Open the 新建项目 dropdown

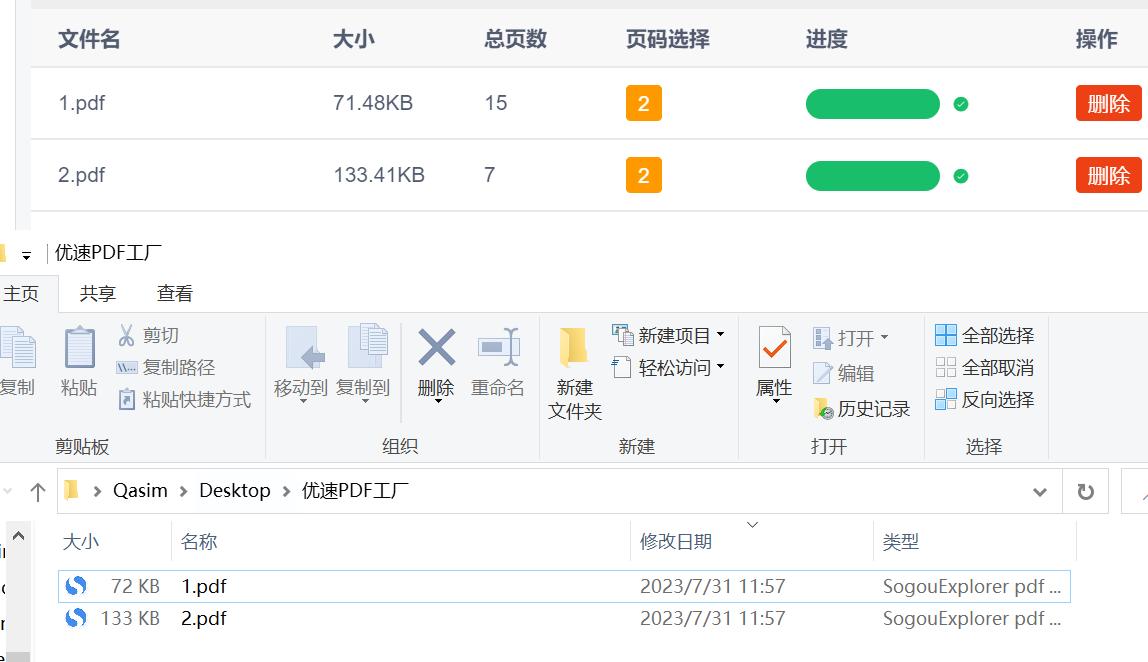pyautogui.click(x=675, y=335)
